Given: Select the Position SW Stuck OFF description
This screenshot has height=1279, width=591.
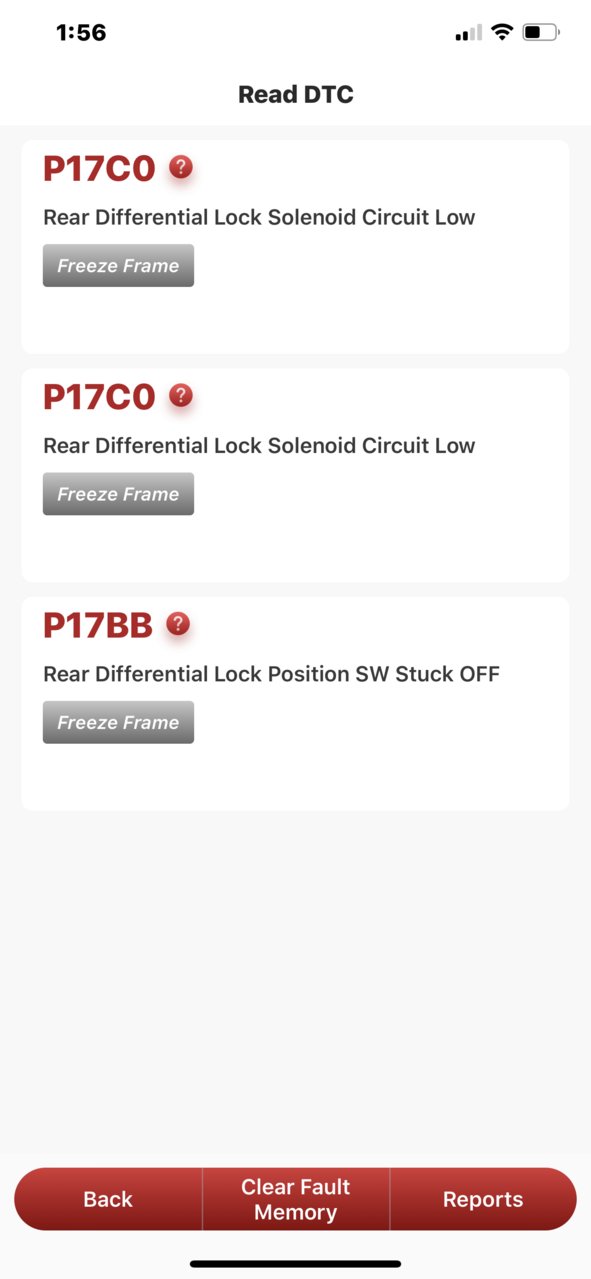Looking at the screenshot, I should tap(271, 673).
